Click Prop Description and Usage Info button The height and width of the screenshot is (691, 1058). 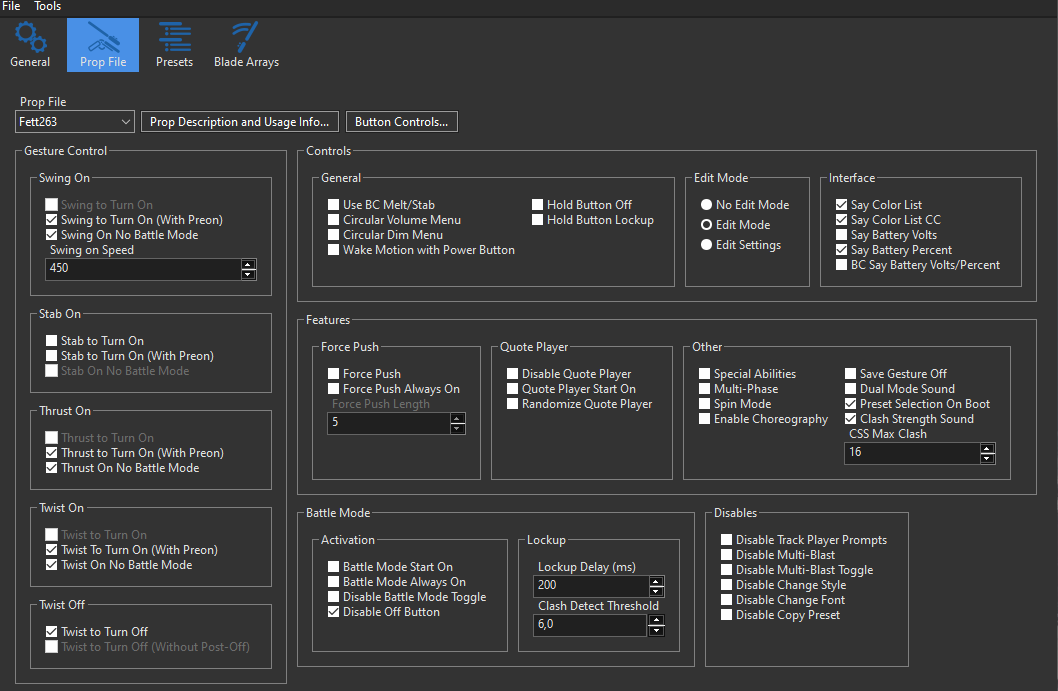point(239,122)
